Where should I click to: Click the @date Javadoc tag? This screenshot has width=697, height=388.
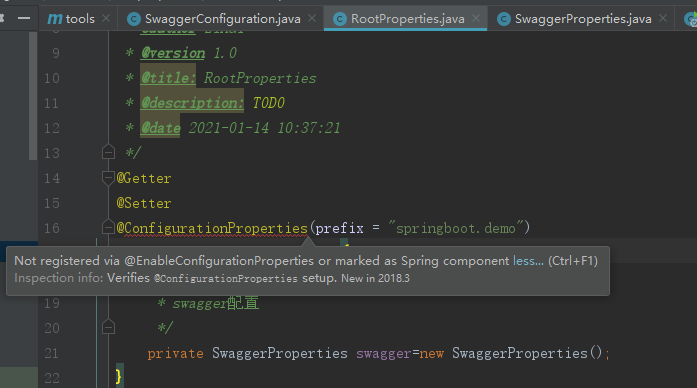click(x=160, y=128)
